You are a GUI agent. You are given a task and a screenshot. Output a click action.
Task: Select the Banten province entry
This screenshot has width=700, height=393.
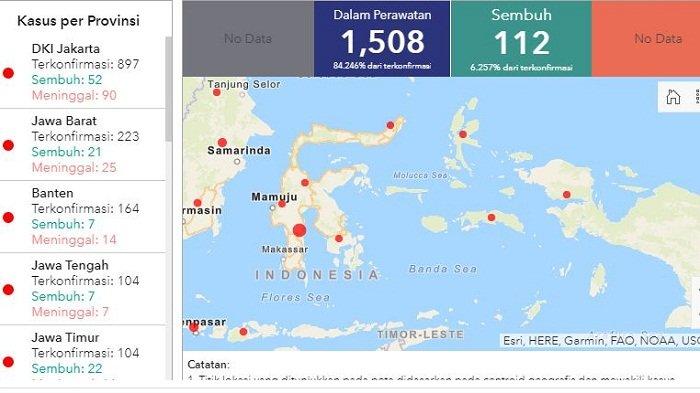pyautogui.click(x=83, y=217)
